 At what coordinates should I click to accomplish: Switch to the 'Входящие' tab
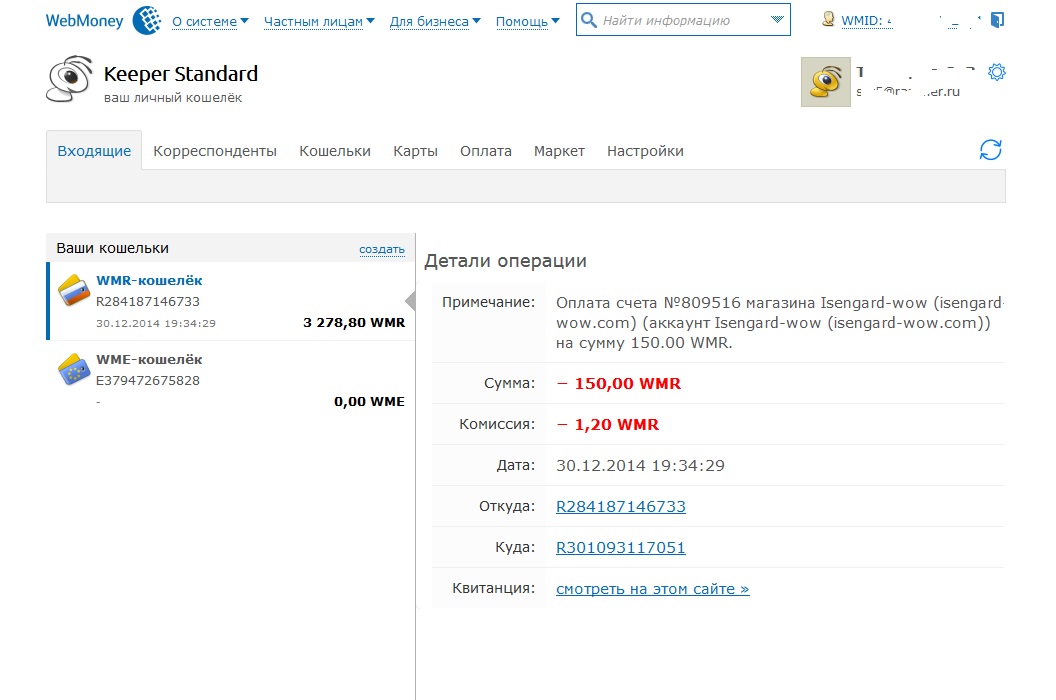pyautogui.click(x=94, y=151)
